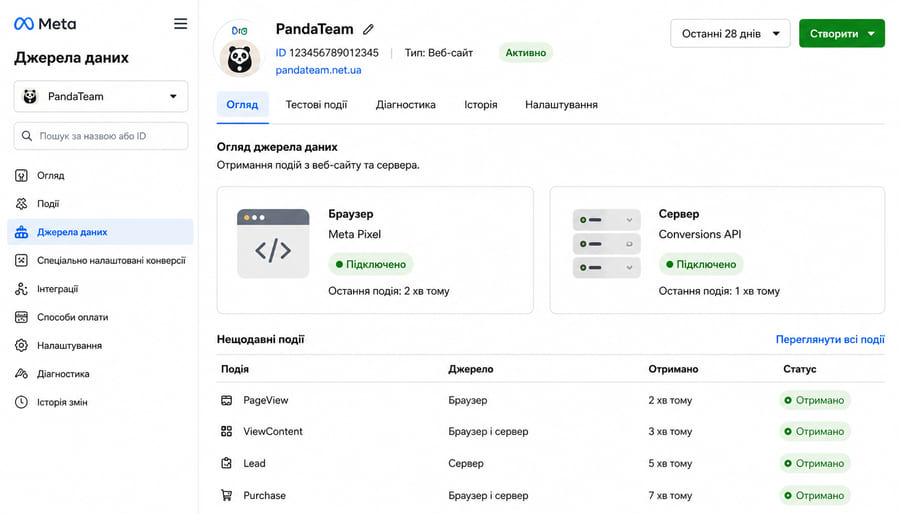Click the ViewContent event icon
Viewport: 900px width, 514px height.
point(227,431)
